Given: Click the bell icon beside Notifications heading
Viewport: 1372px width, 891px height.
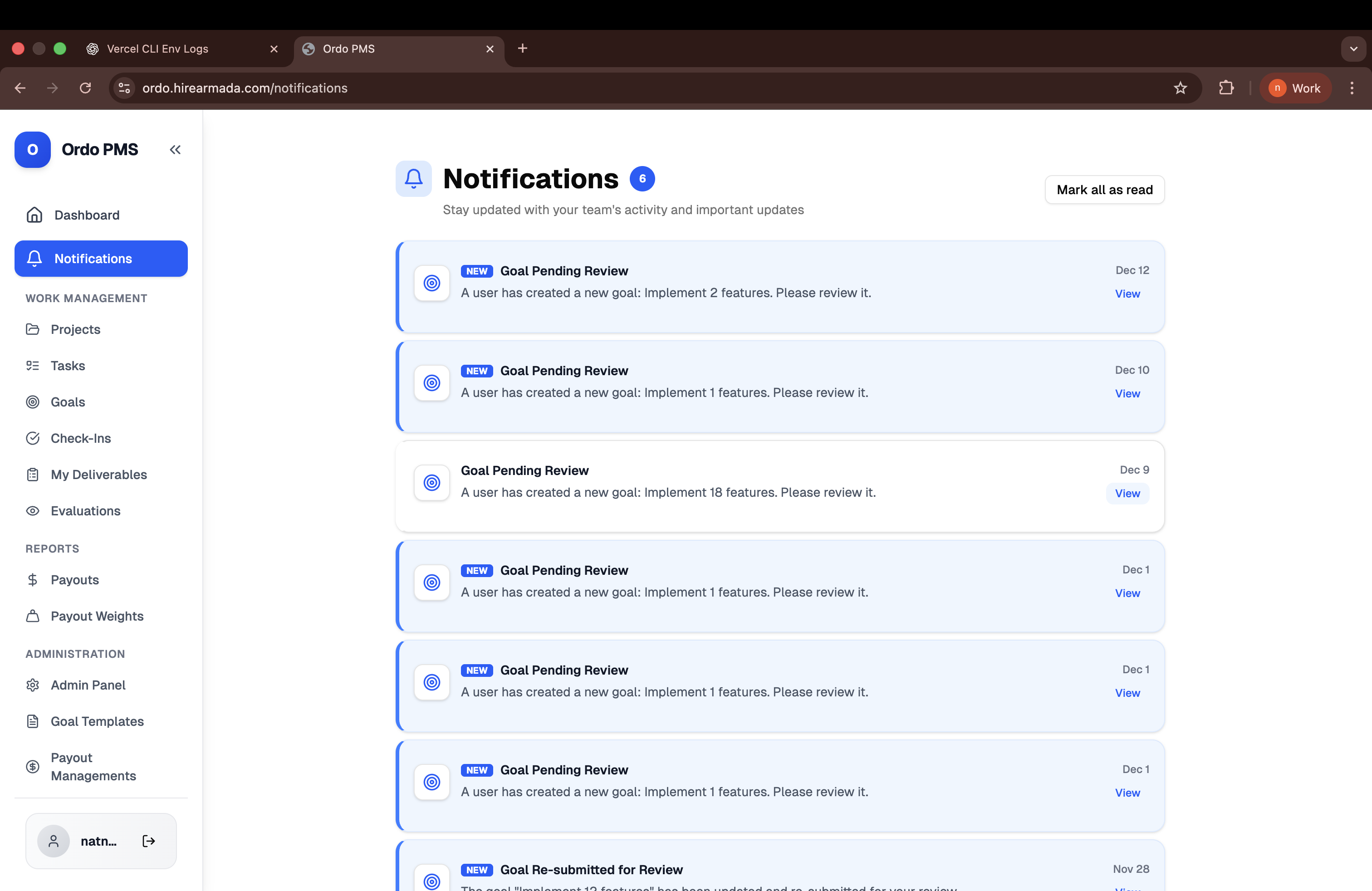Looking at the screenshot, I should [413, 179].
